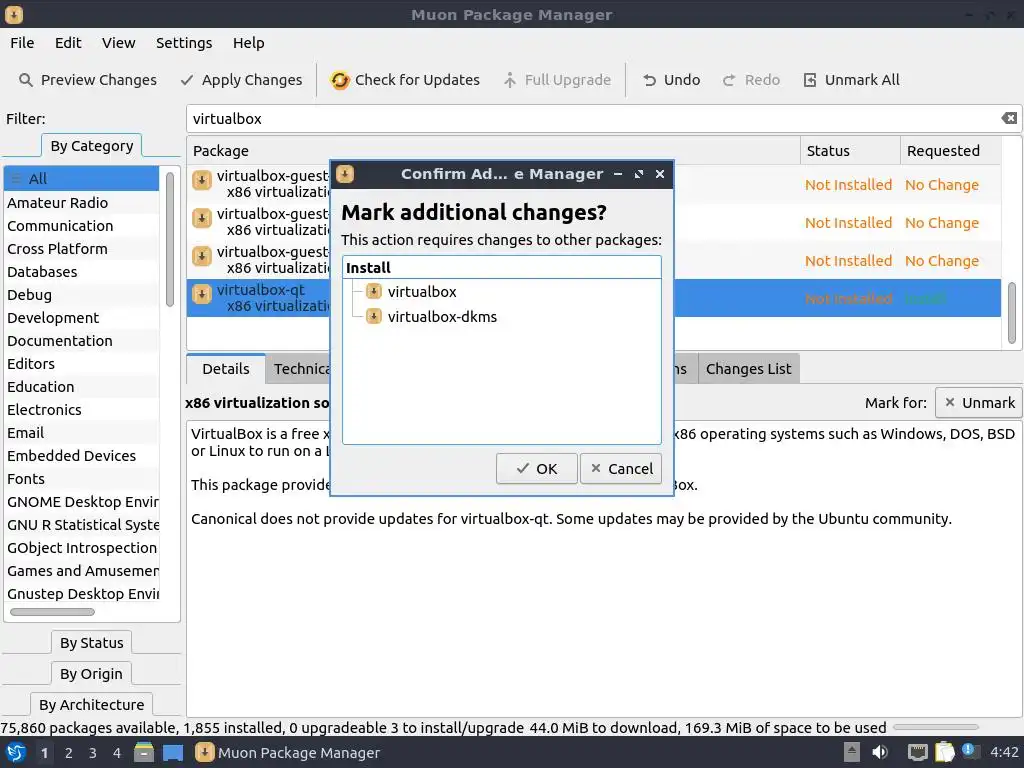The width and height of the screenshot is (1024, 768).
Task: Click the notification tray icon with blue badge
Action: tap(970, 752)
